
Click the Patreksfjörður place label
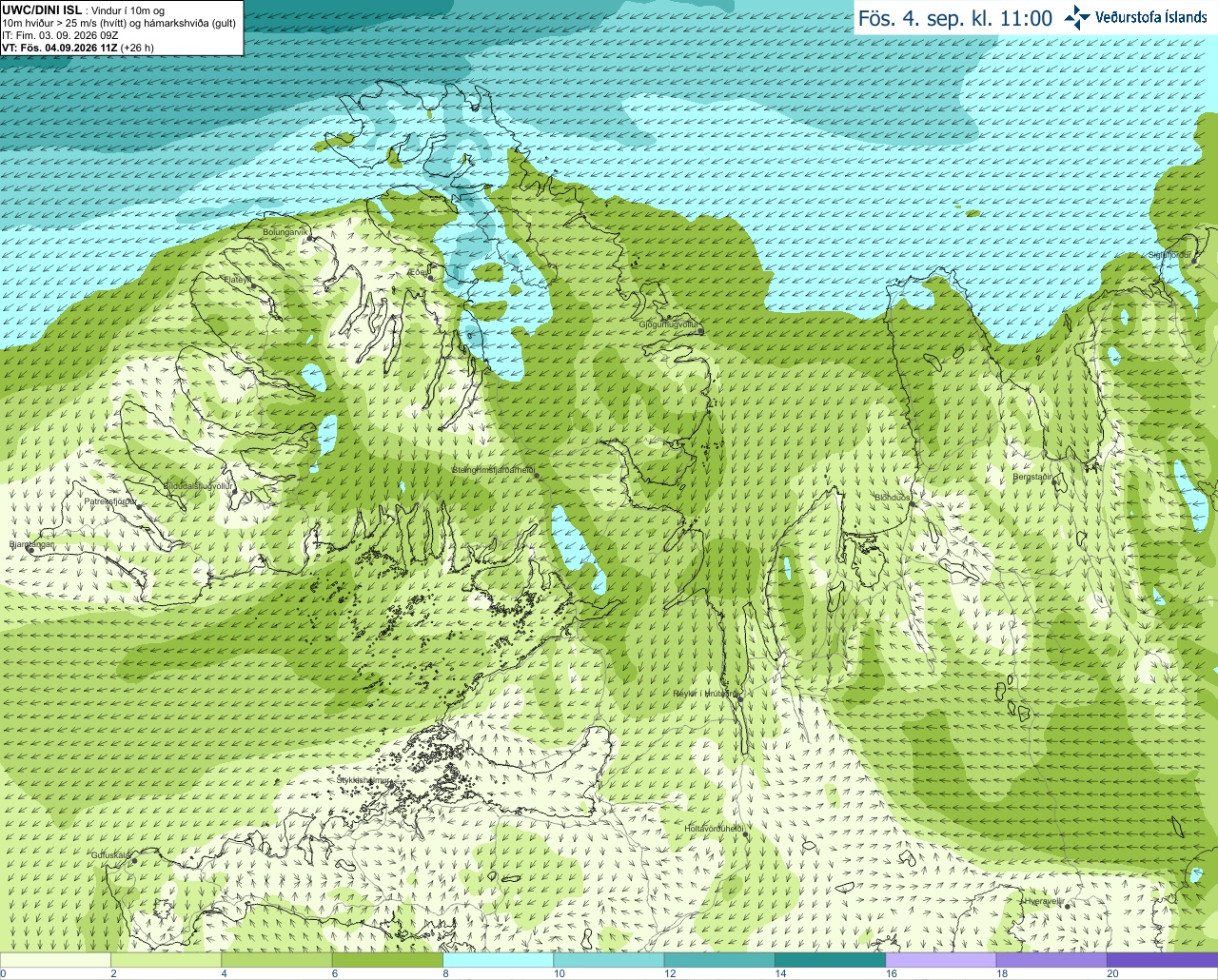110,501
